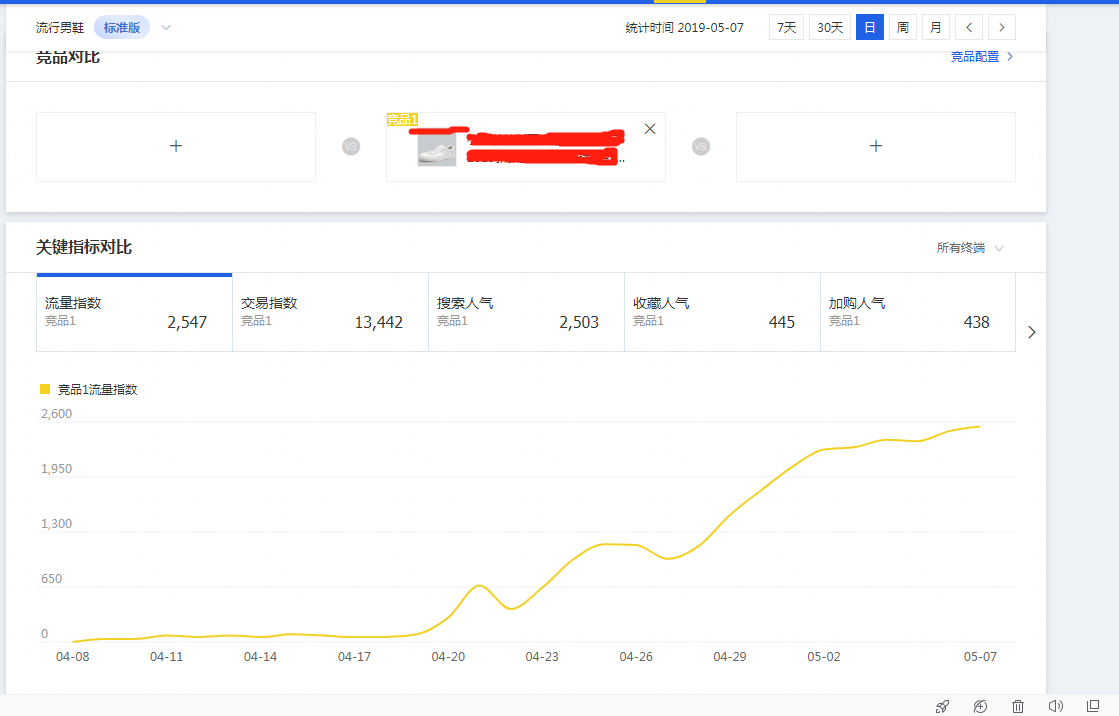Click the left plus slot to add a competitor
This screenshot has height=716, width=1119.
pyautogui.click(x=175, y=146)
